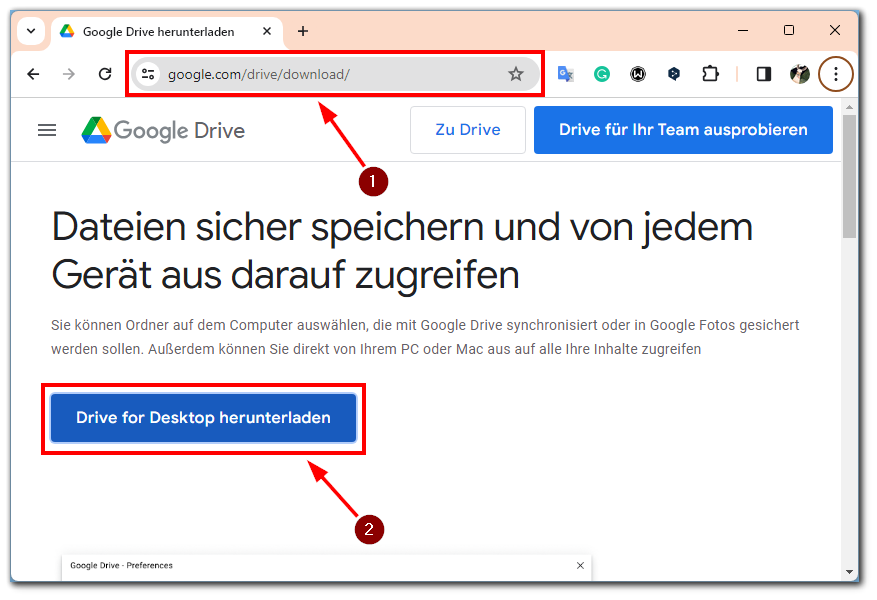The image size is (877, 600).
Task: Click the heading Dateien sicher speichern
Action: [402, 251]
